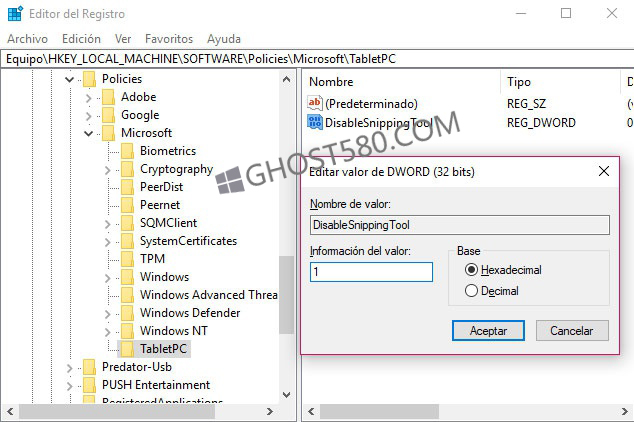Click the Predator-Usb folder icon
This screenshot has height=422, width=634.
point(89,367)
